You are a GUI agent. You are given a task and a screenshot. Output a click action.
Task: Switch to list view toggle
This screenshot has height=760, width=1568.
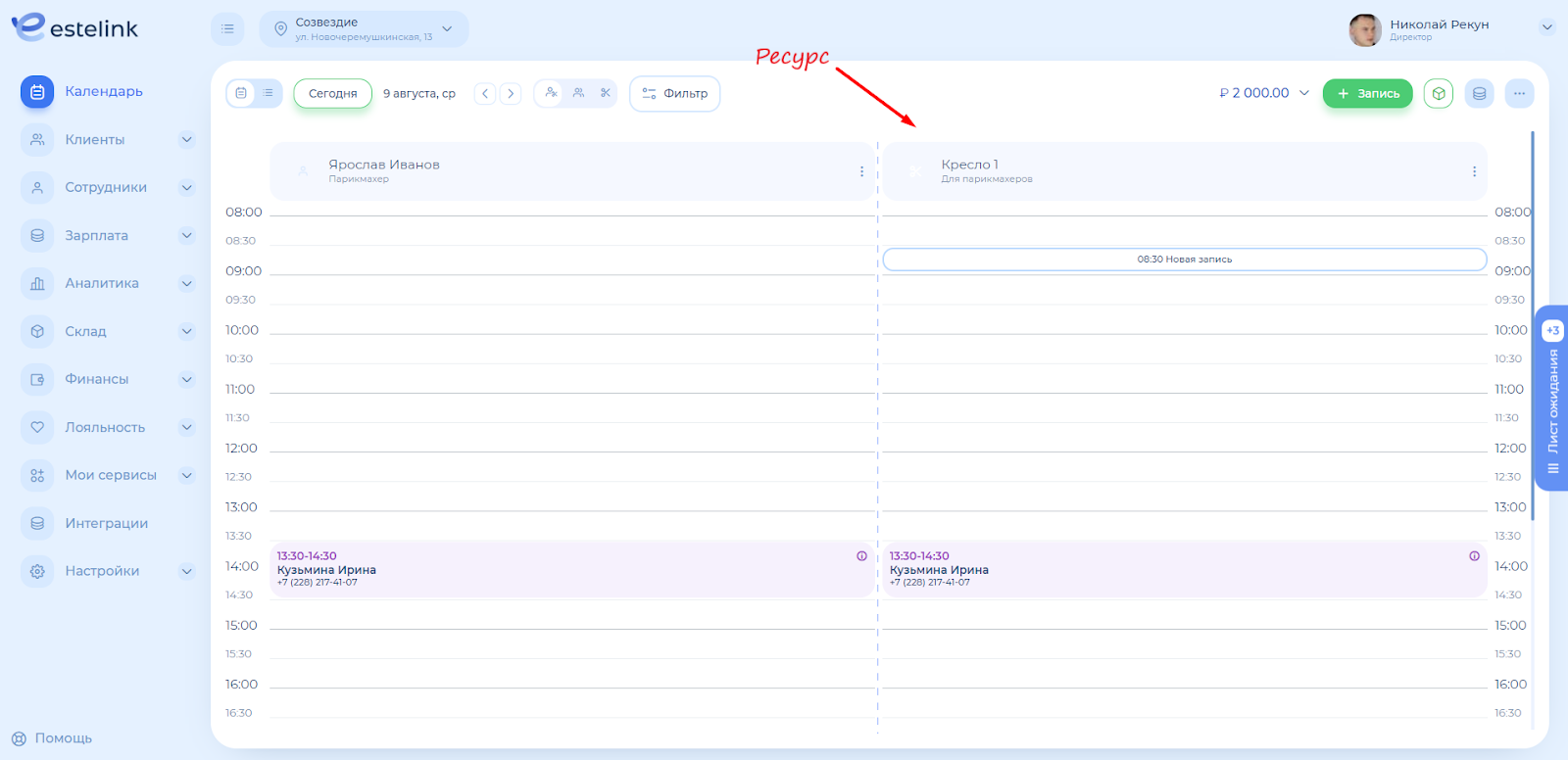[268, 93]
